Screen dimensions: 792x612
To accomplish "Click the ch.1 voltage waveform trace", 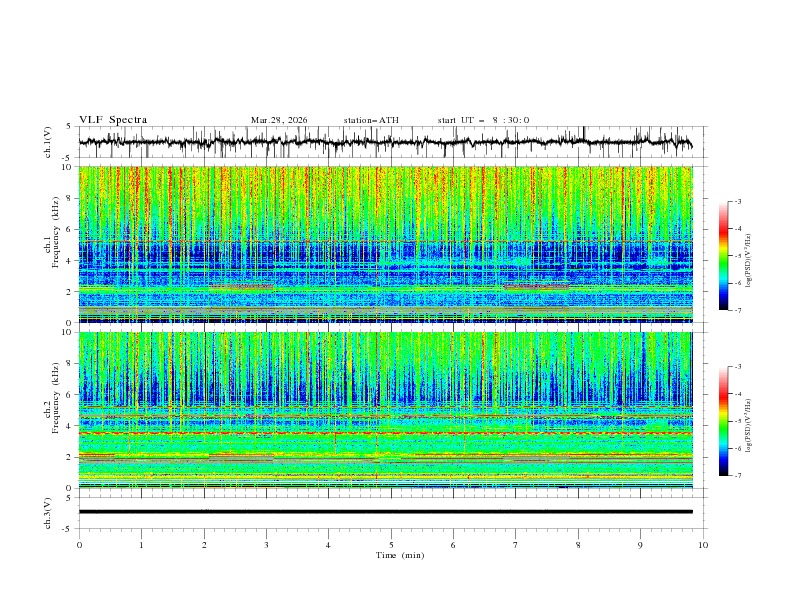I will [385, 142].
